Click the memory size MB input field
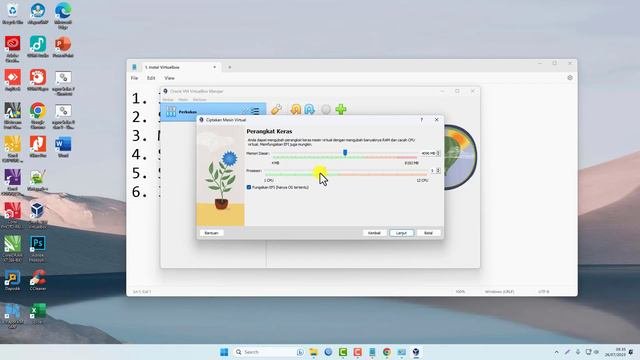The width and height of the screenshot is (640, 360). pos(428,153)
